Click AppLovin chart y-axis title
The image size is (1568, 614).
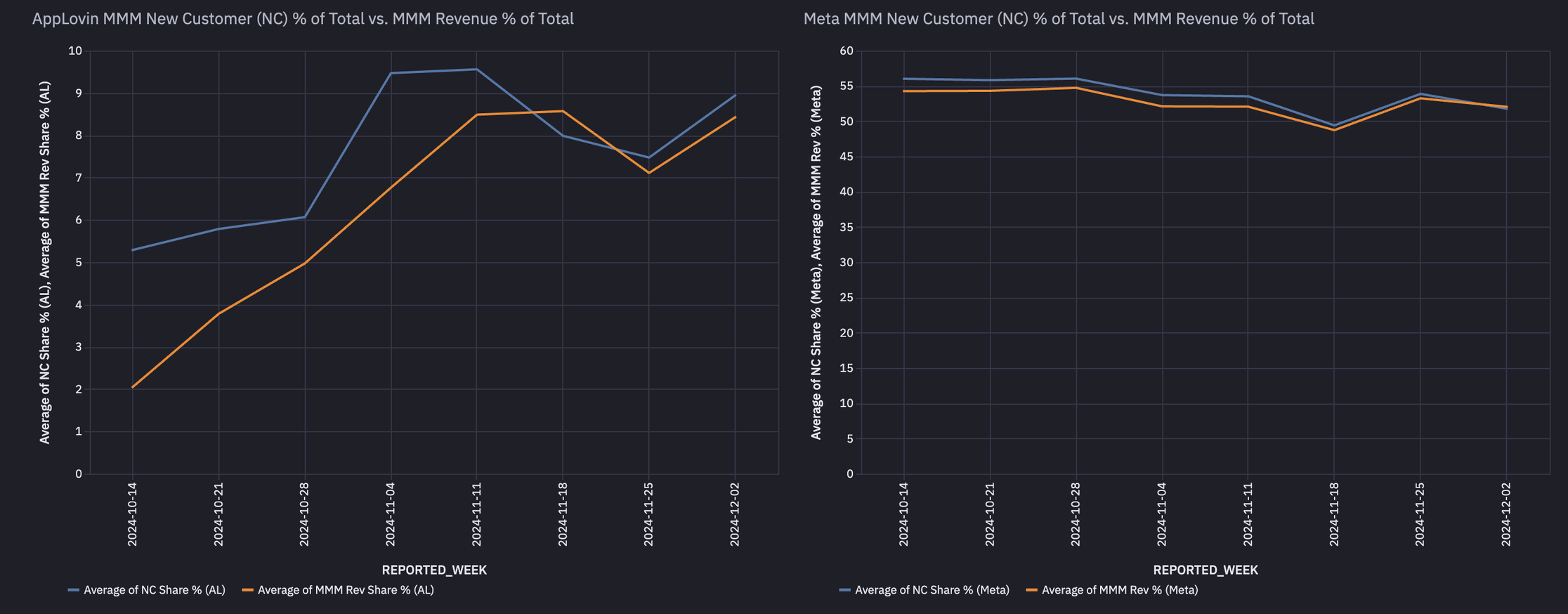45,263
